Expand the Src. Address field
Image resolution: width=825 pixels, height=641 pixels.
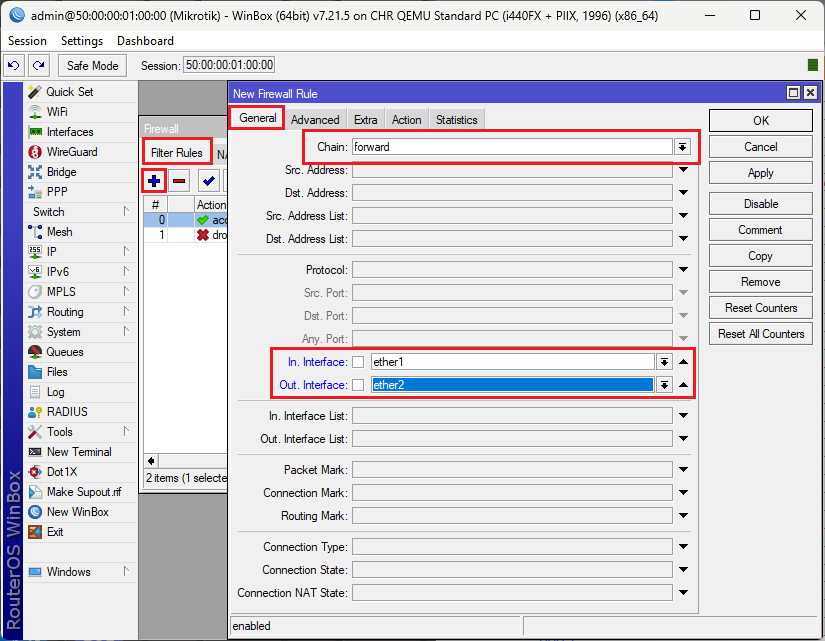[x=683, y=169]
